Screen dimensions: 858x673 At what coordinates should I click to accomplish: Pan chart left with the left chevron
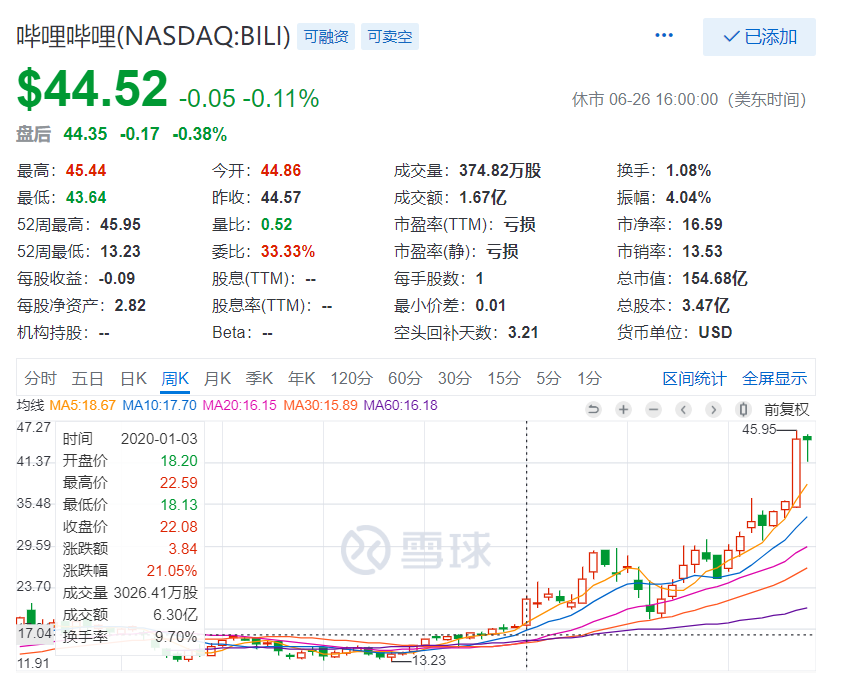(x=683, y=409)
